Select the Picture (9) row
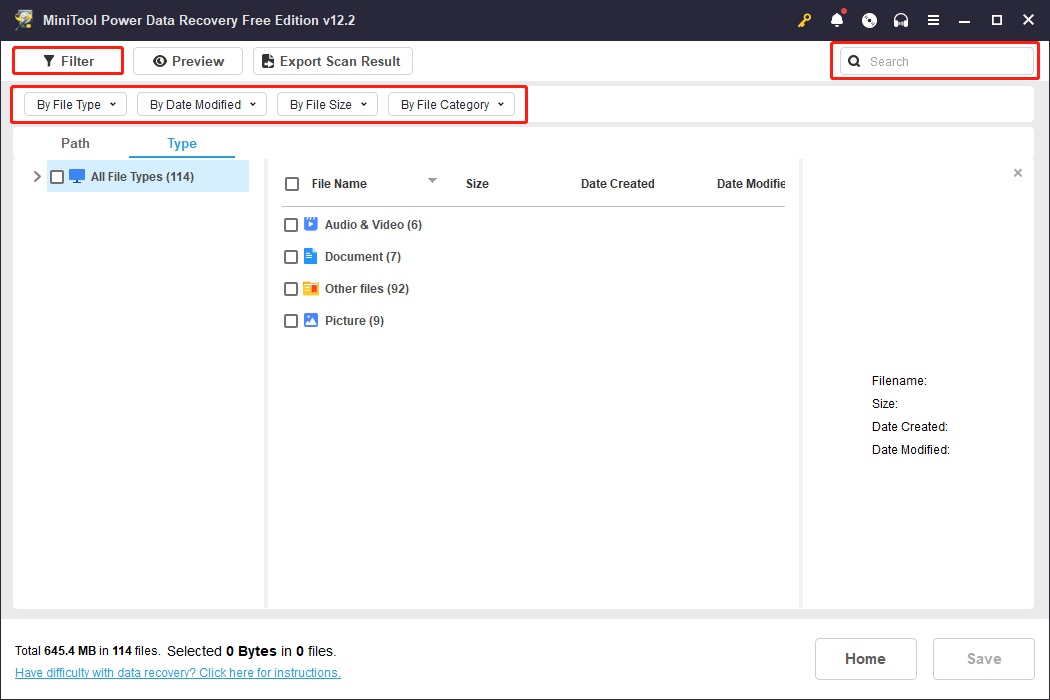1050x700 pixels. point(354,321)
